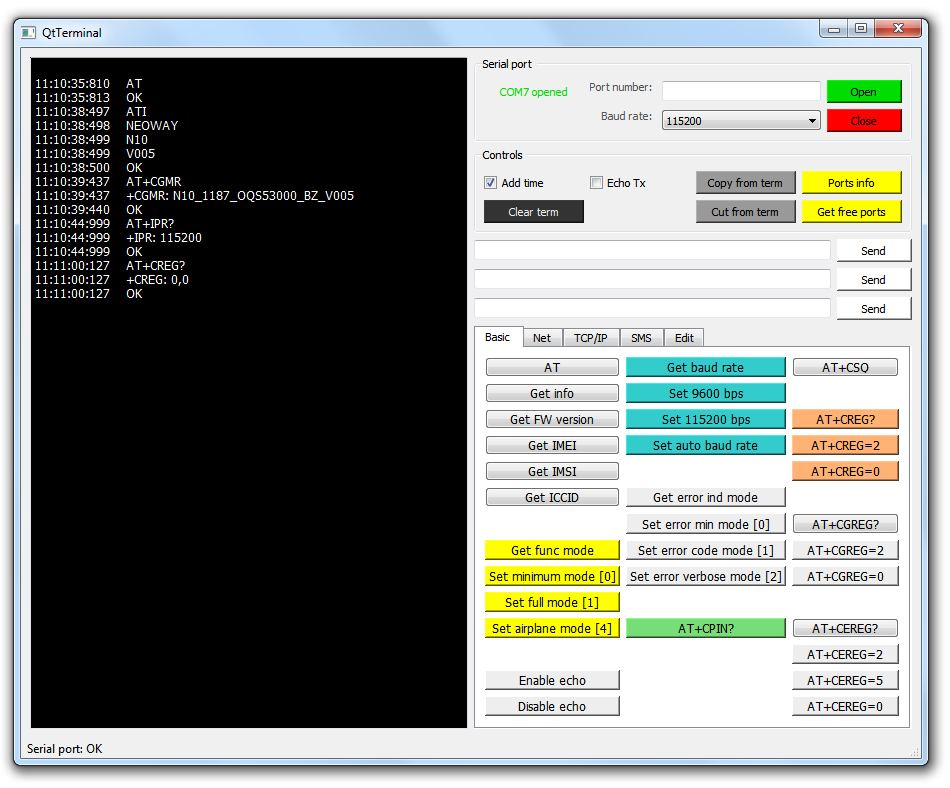The width and height of the screenshot is (950, 788).
Task: Click Set error min mode [0]
Action: pos(706,525)
